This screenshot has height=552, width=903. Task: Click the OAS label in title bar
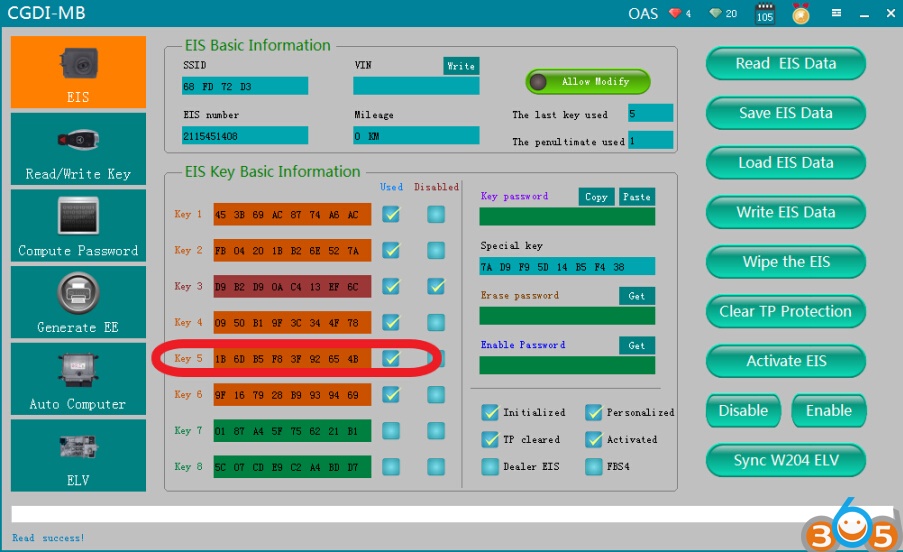click(643, 13)
